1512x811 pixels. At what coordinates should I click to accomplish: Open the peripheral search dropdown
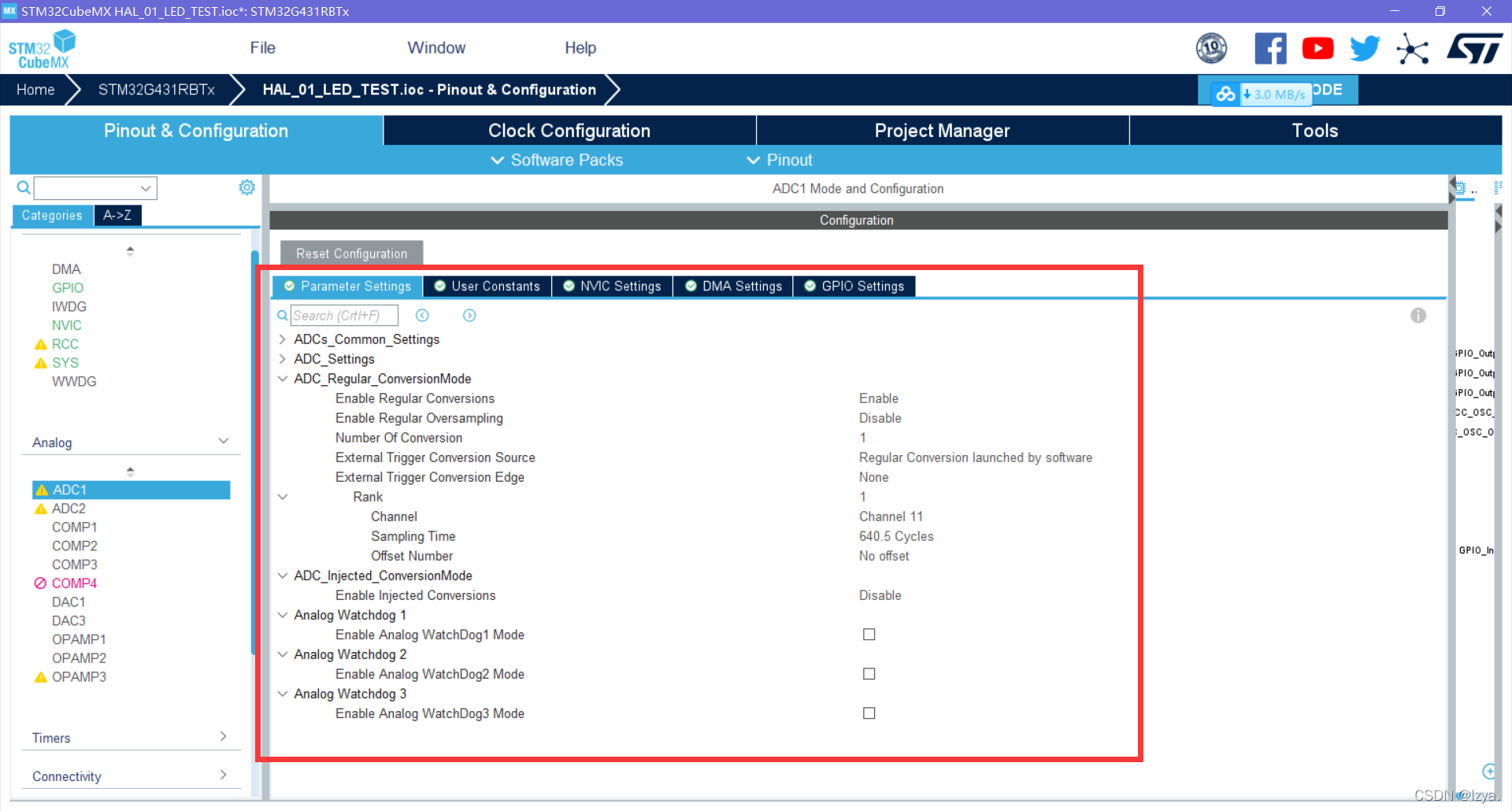coord(146,188)
